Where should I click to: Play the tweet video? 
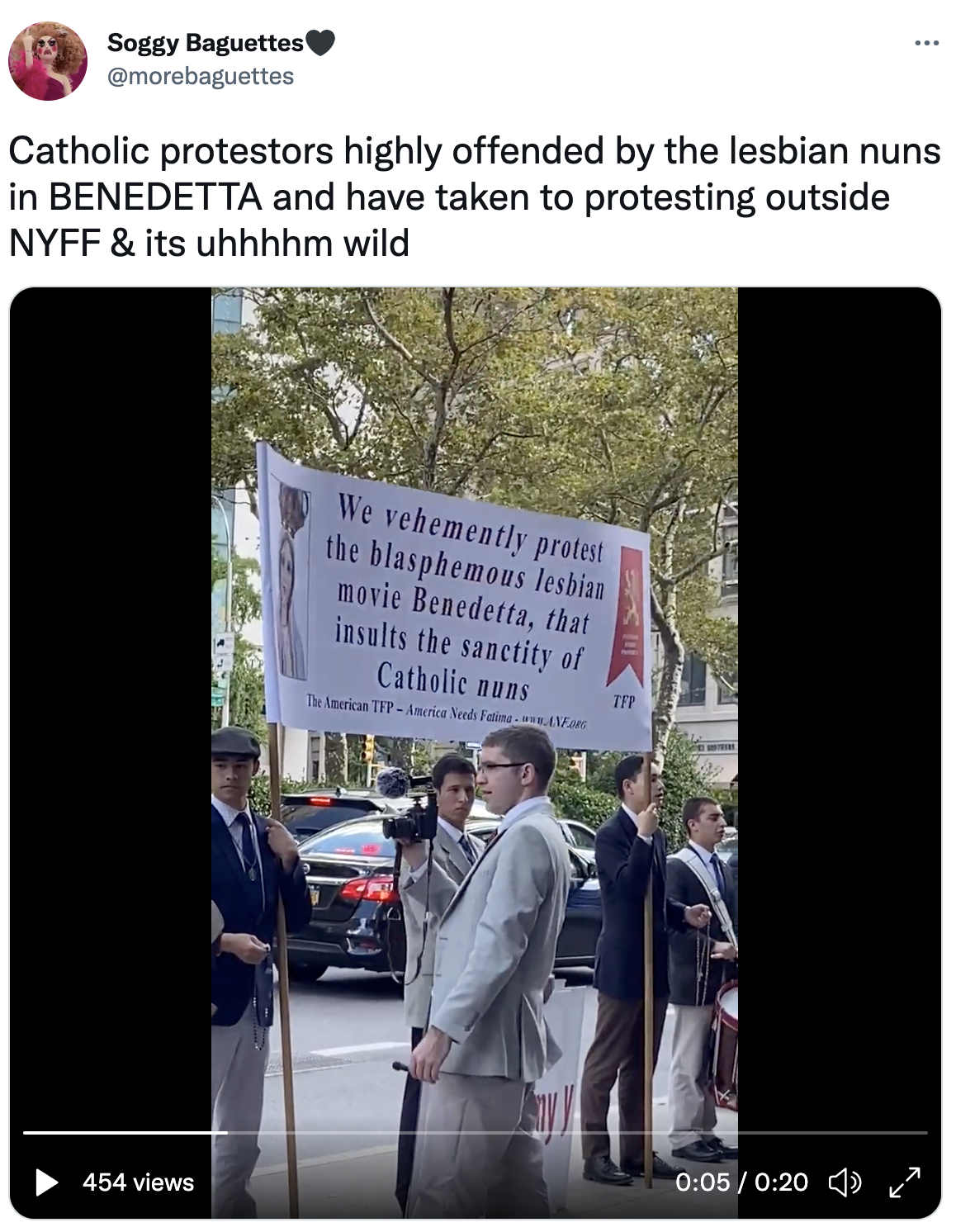(47, 1182)
